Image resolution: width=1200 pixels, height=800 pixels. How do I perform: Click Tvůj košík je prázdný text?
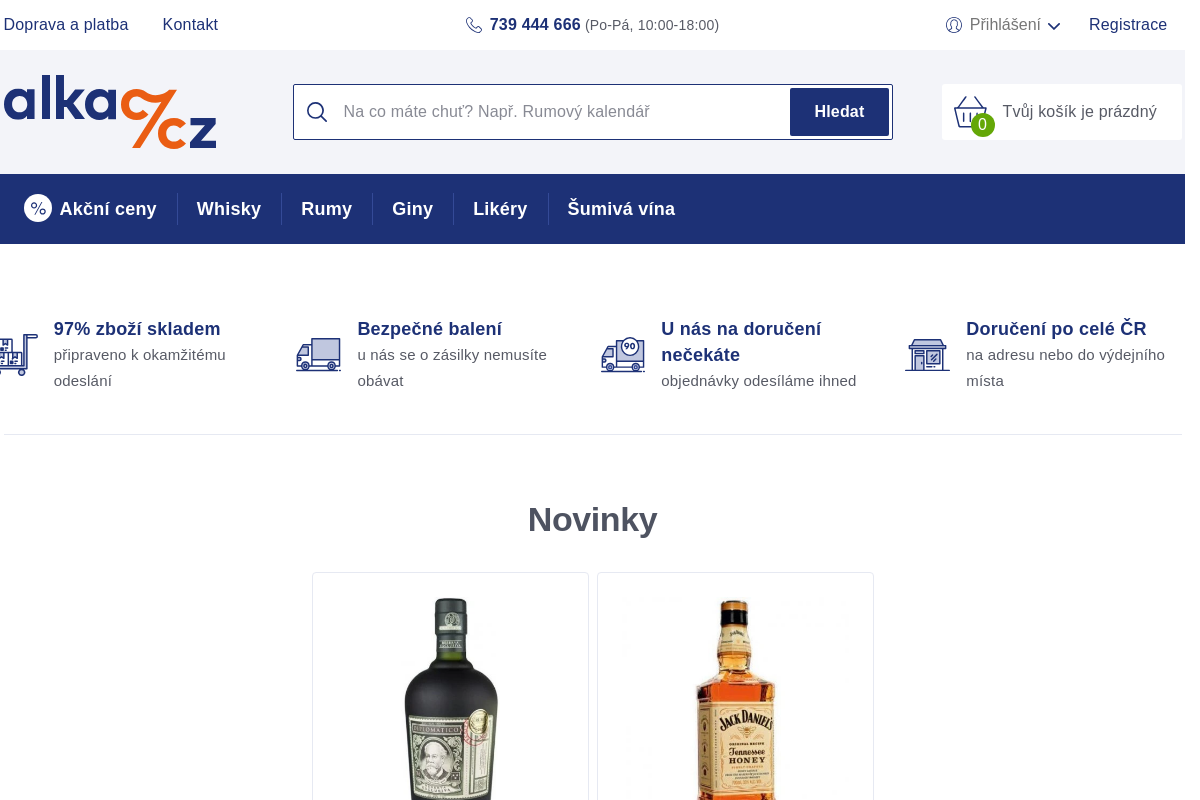coord(1080,112)
